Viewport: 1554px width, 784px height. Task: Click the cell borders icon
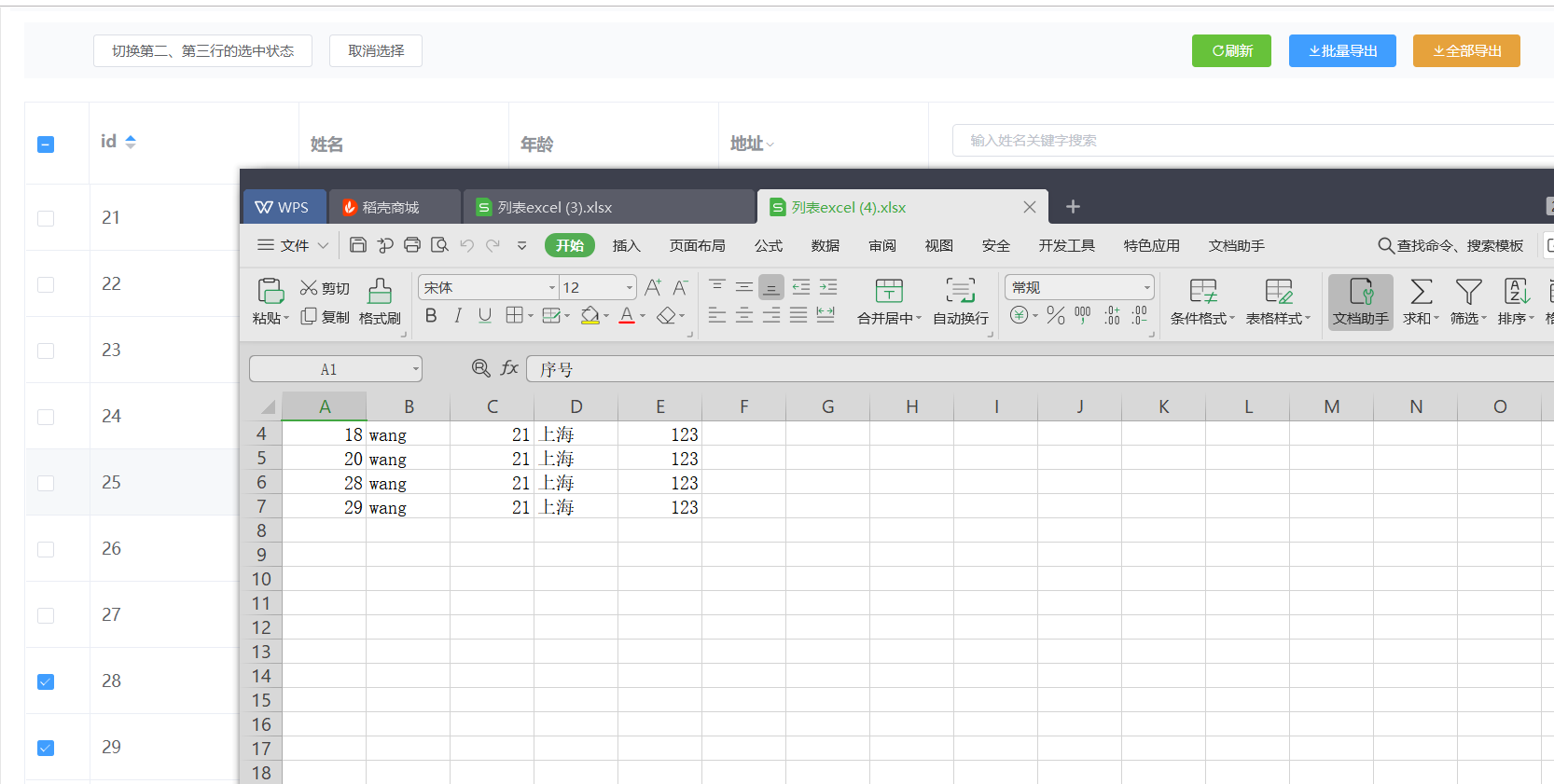click(514, 316)
